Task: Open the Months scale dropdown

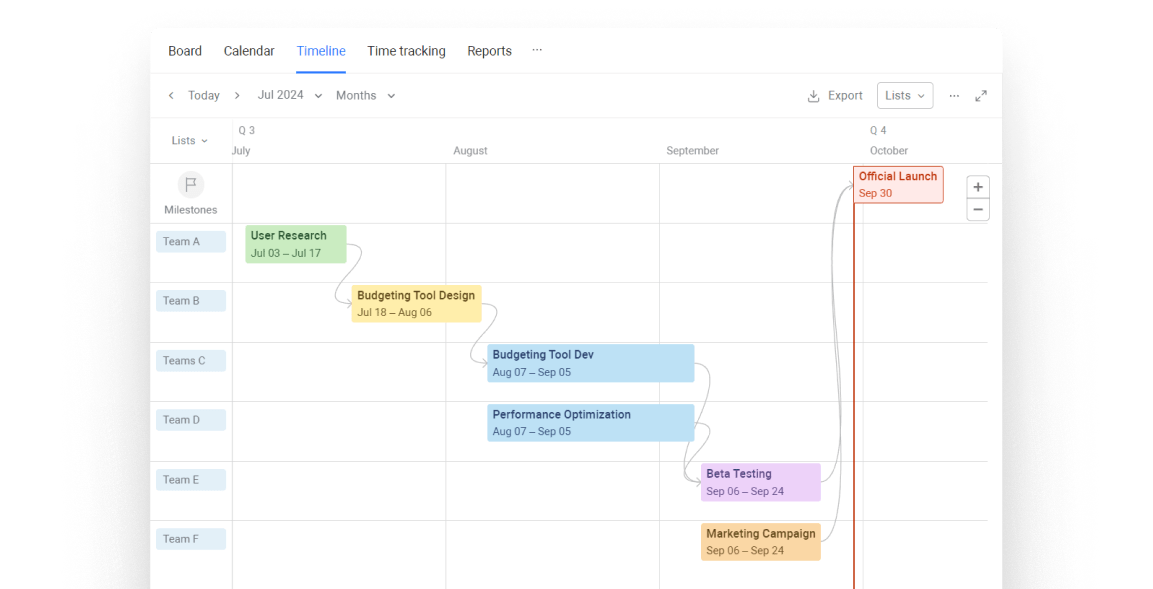Action: 365,96
